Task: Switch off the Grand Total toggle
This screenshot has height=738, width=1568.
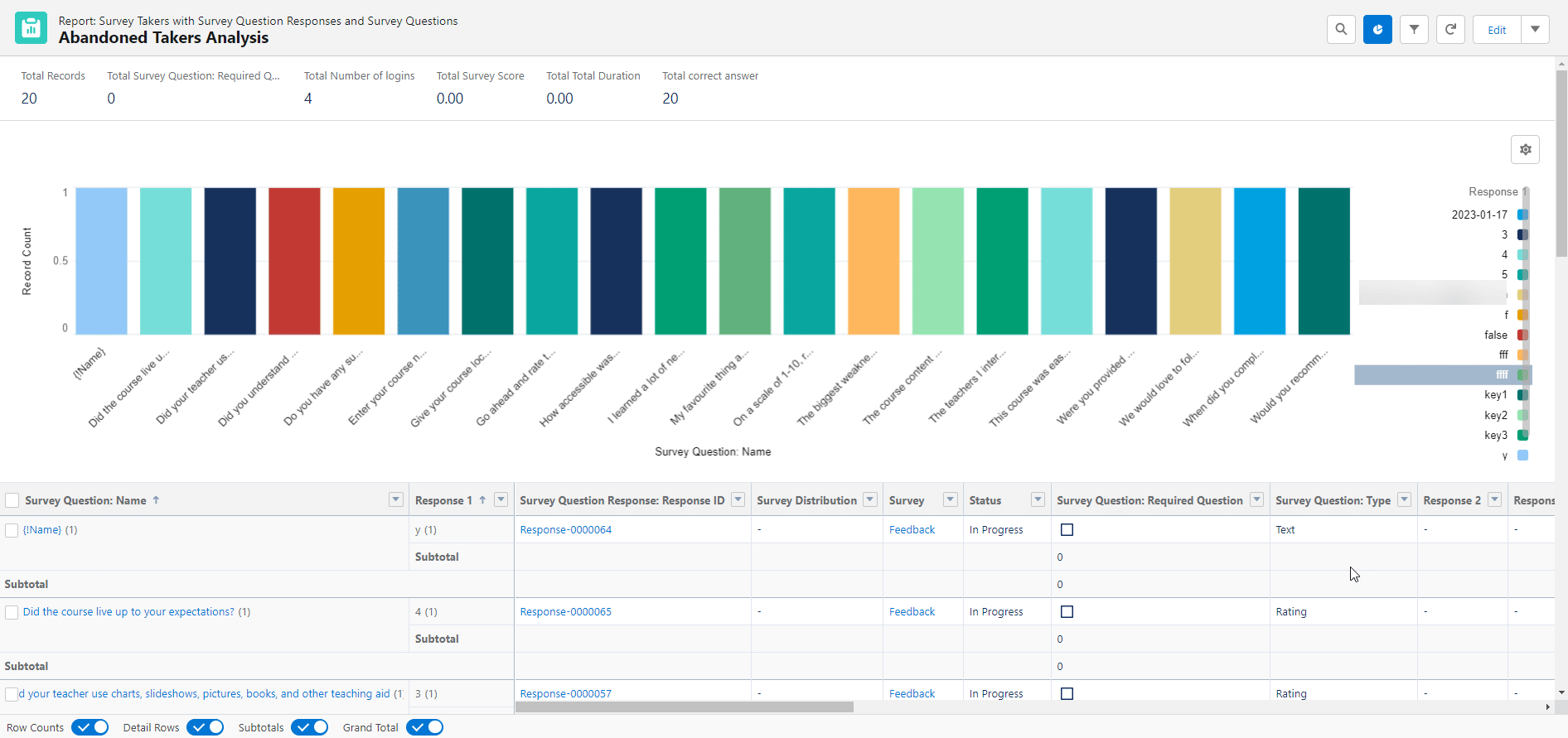Action: click(x=425, y=727)
